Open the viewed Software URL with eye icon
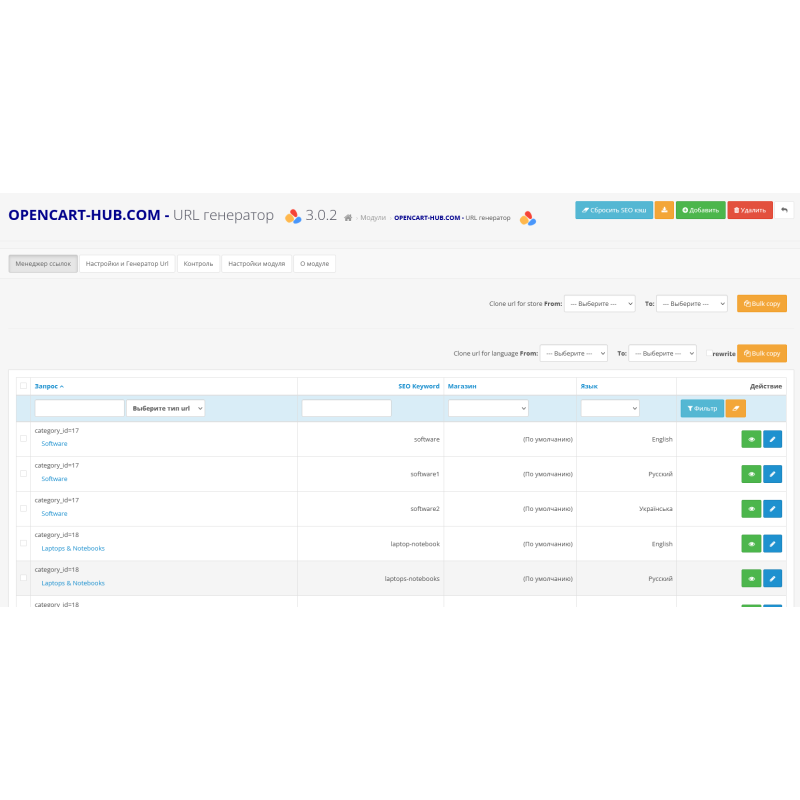This screenshot has height=800, width=800. (x=751, y=439)
